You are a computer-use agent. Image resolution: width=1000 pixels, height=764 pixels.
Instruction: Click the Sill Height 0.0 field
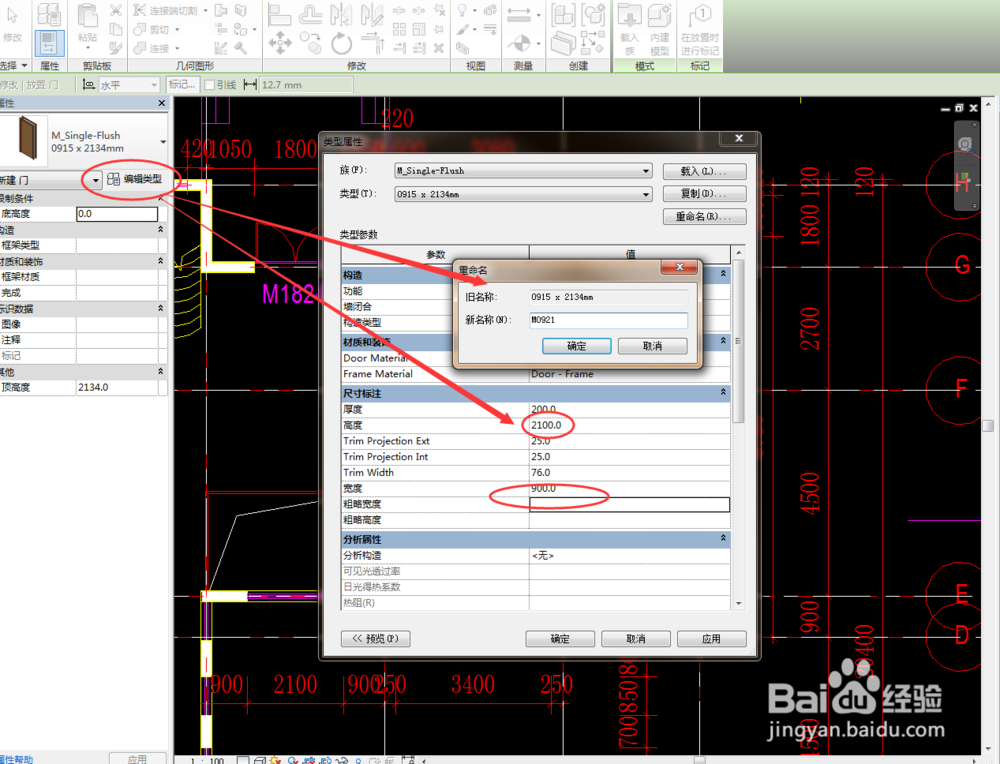(117, 214)
